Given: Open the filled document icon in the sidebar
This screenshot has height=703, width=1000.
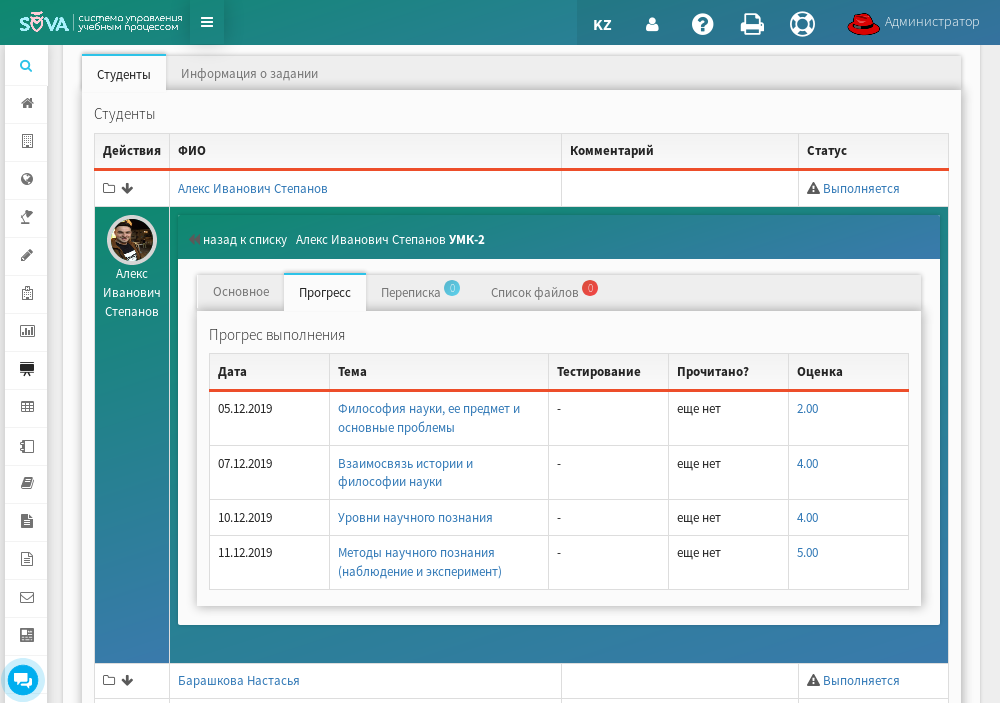Looking at the screenshot, I should 27,521.
